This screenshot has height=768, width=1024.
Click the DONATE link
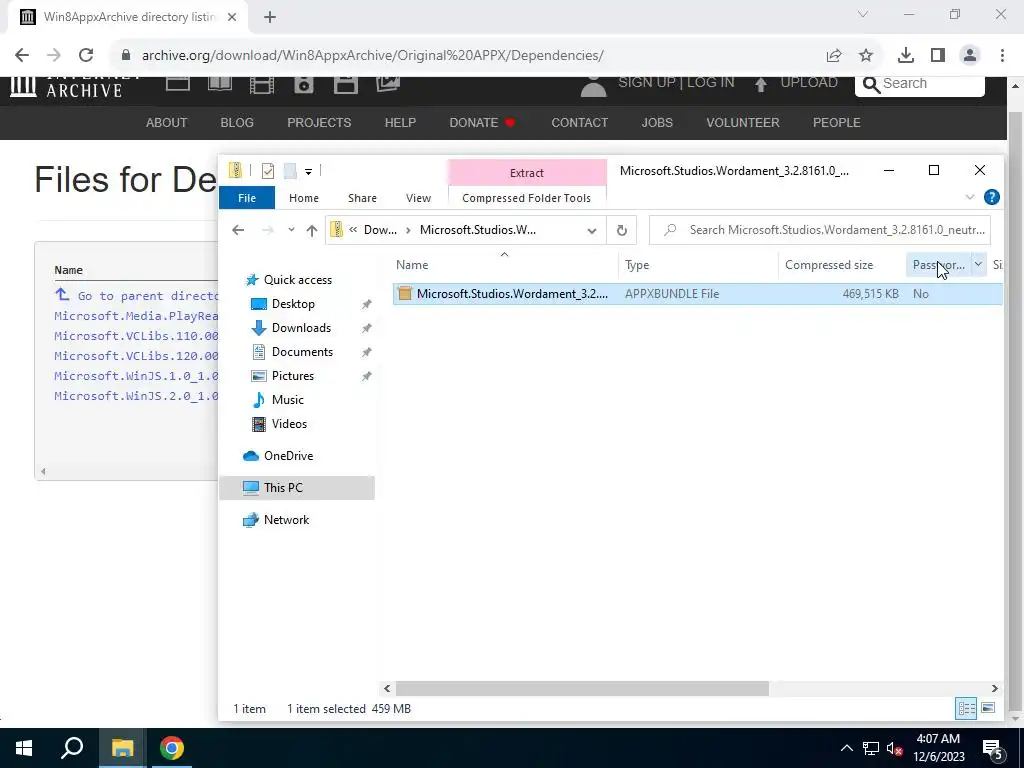[482, 123]
